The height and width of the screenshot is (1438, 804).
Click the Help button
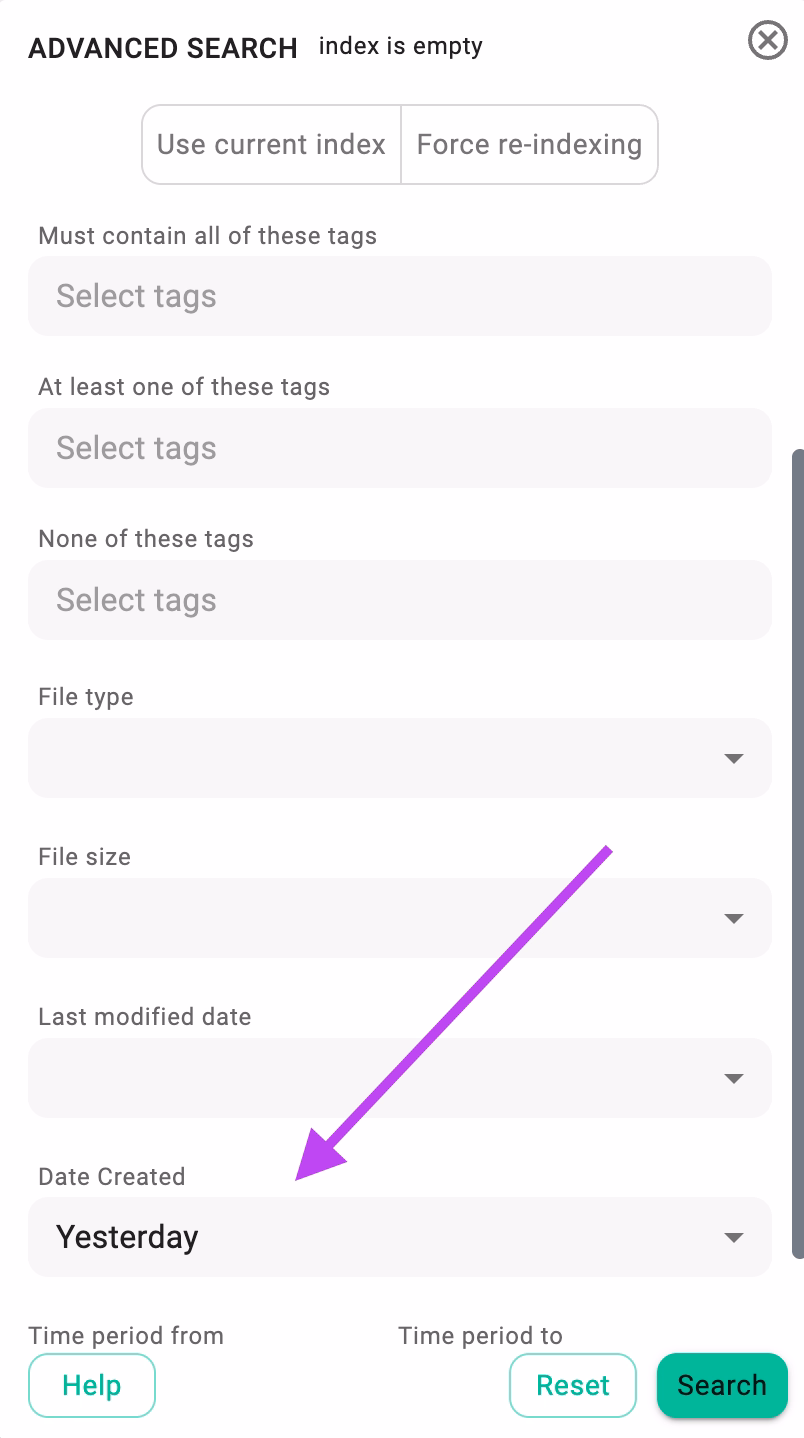click(x=92, y=1385)
